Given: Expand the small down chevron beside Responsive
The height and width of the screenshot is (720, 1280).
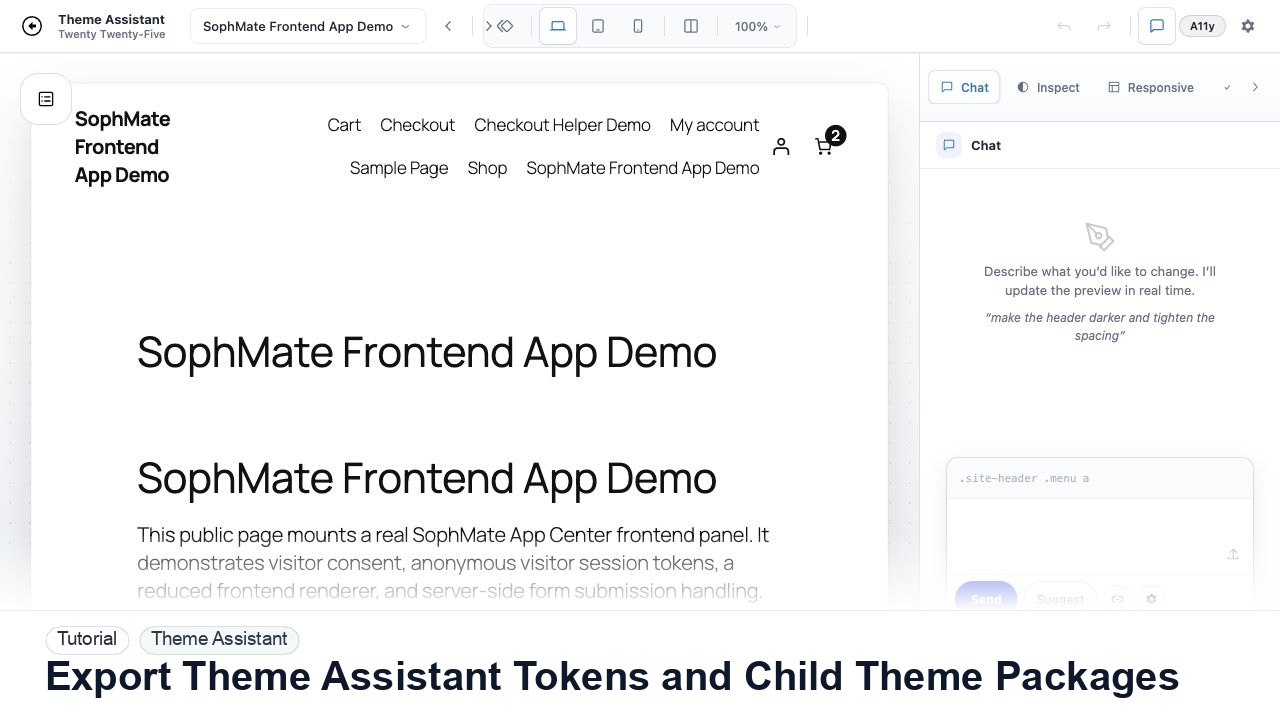Looking at the screenshot, I should 1227,87.
